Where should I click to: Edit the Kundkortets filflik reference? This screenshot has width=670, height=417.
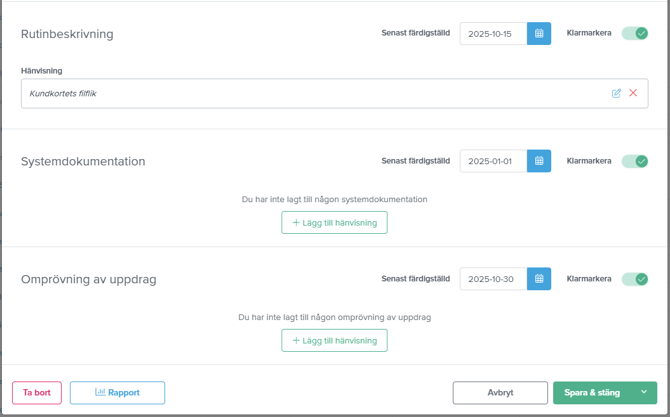pos(616,93)
